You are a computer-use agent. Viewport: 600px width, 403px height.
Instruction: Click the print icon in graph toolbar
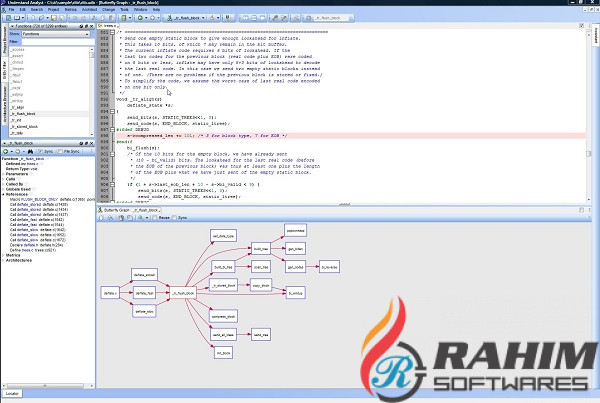click(110, 218)
